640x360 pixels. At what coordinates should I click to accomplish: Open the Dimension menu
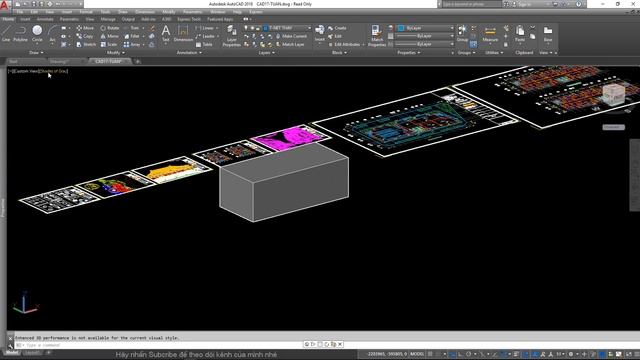144,12
